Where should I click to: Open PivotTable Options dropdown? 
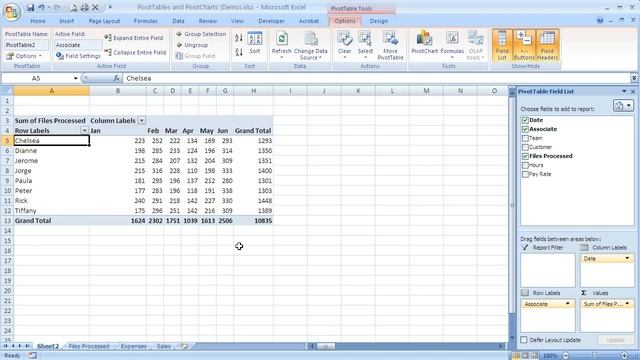click(x=24, y=56)
